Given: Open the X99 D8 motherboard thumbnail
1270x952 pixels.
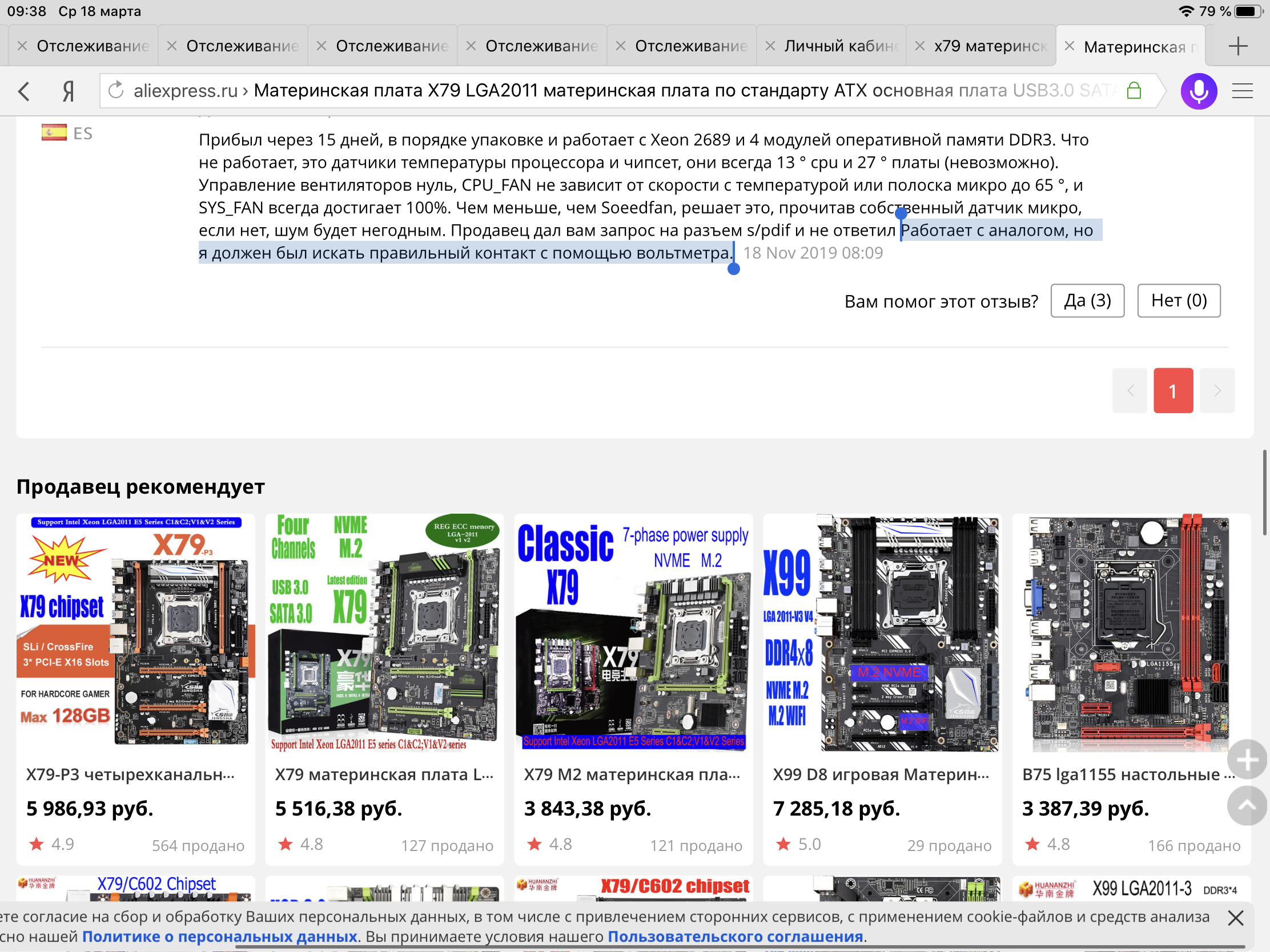Looking at the screenshot, I should click(882, 634).
